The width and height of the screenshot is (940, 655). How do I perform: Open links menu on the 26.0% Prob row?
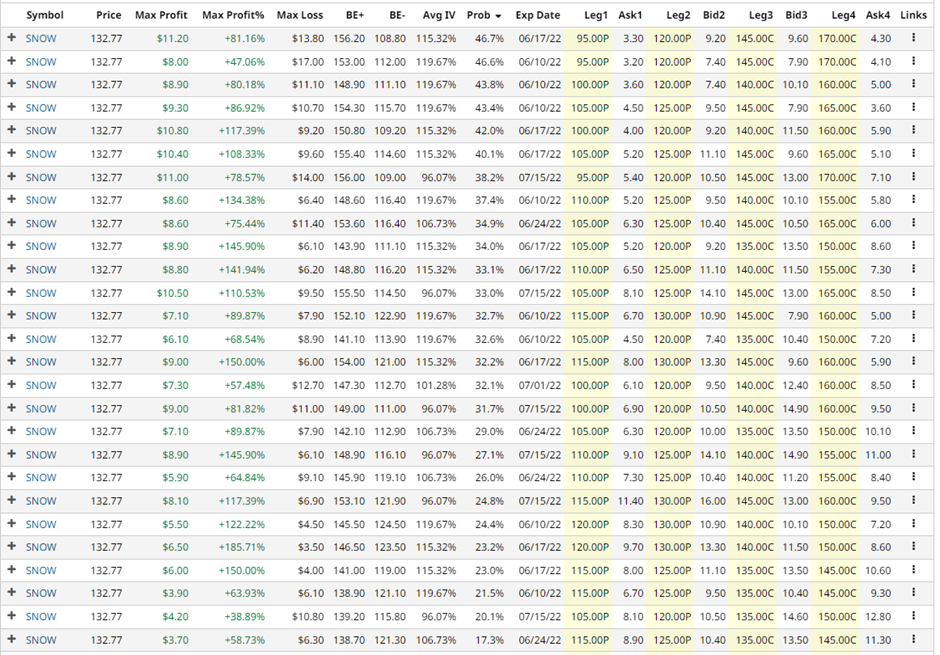tap(913, 477)
